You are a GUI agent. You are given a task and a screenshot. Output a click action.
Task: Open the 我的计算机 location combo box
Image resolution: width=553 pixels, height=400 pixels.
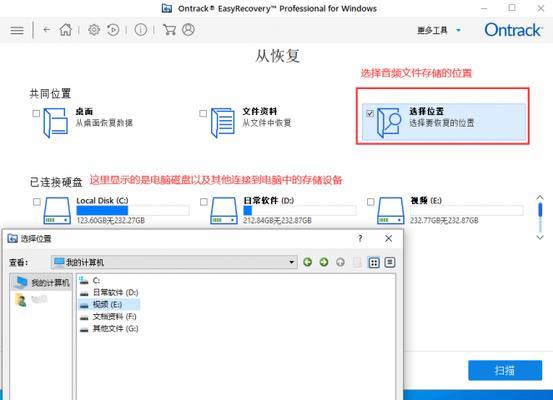pos(174,262)
